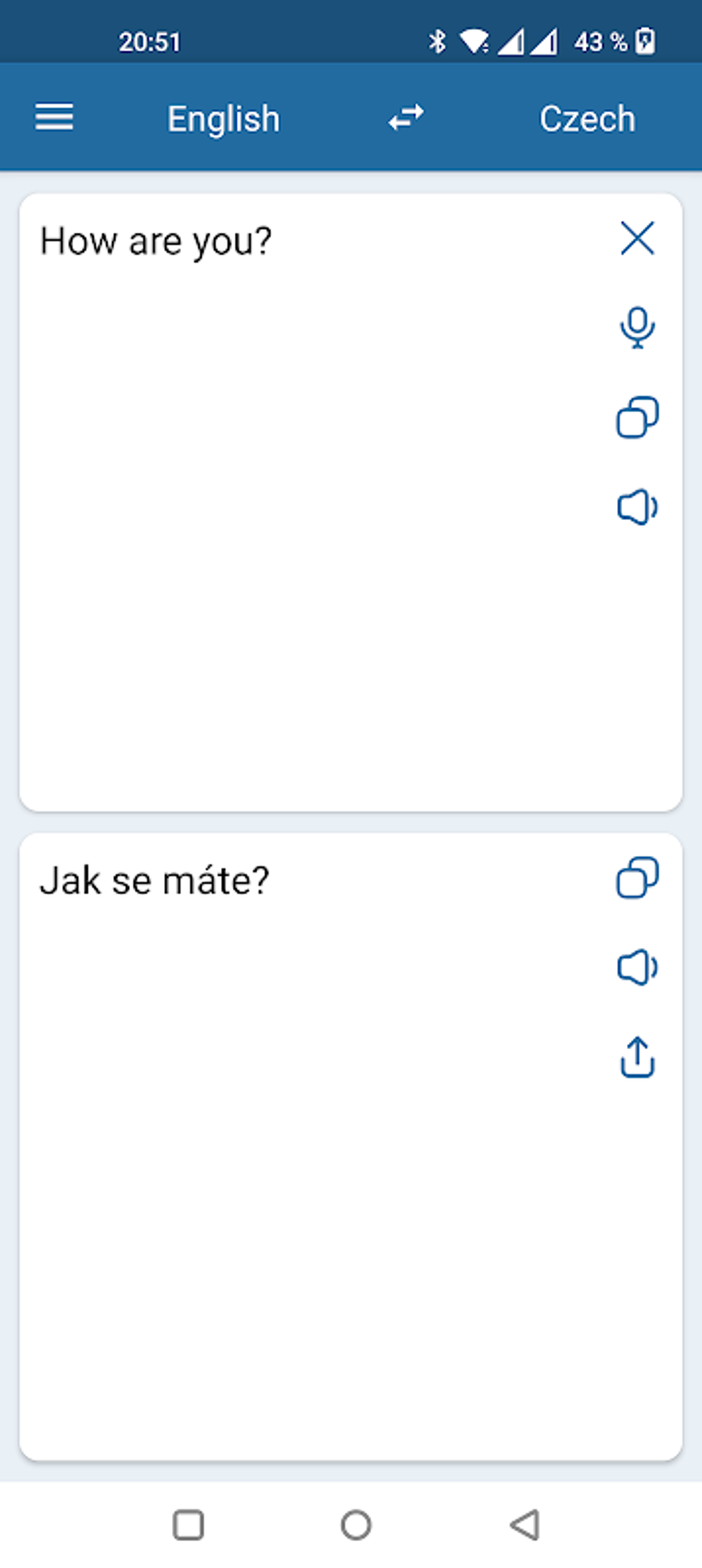This screenshot has height=1568, width=702.
Task: Tap the Wi-Fi status icon
Action: (x=474, y=41)
